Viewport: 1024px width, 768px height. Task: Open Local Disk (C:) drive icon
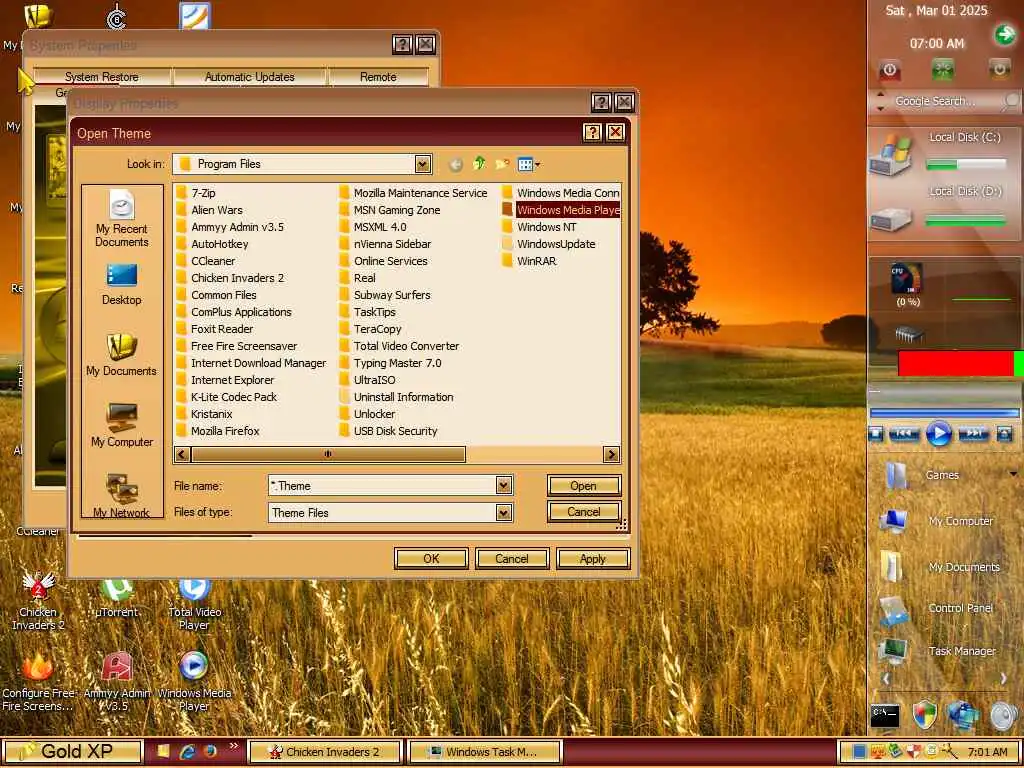click(891, 155)
